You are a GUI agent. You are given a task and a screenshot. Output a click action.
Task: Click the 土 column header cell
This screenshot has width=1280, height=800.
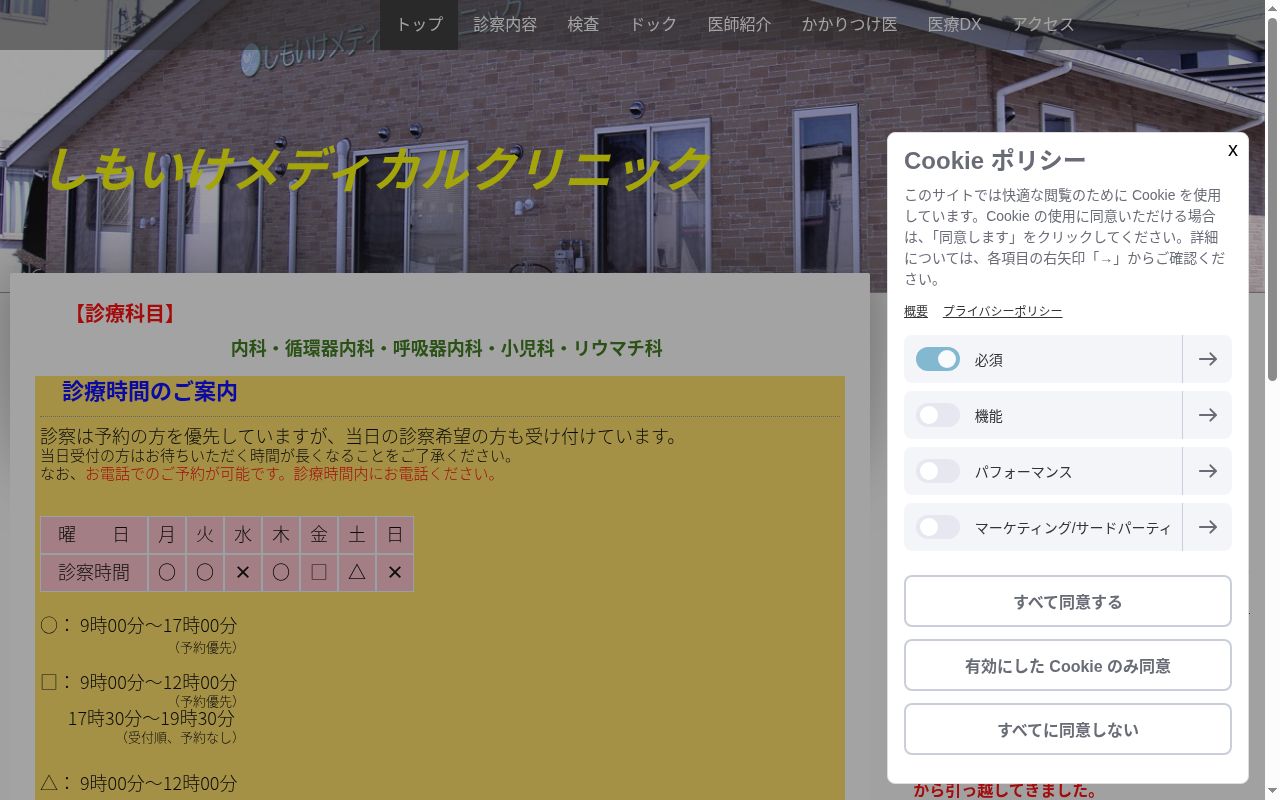coord(357,535)
